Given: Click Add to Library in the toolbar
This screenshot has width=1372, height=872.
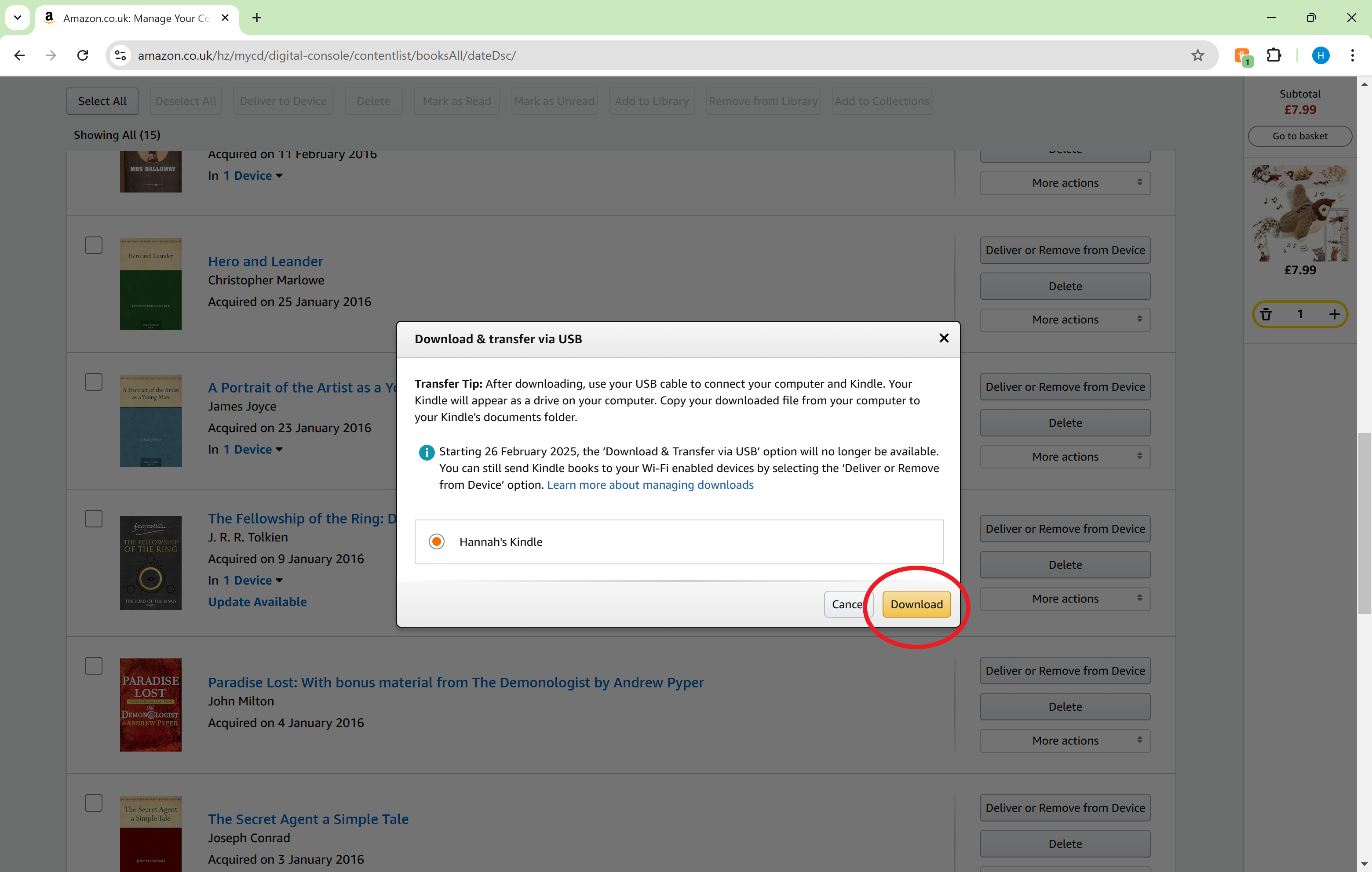Looking at the screenshot, I should (652, 101).
